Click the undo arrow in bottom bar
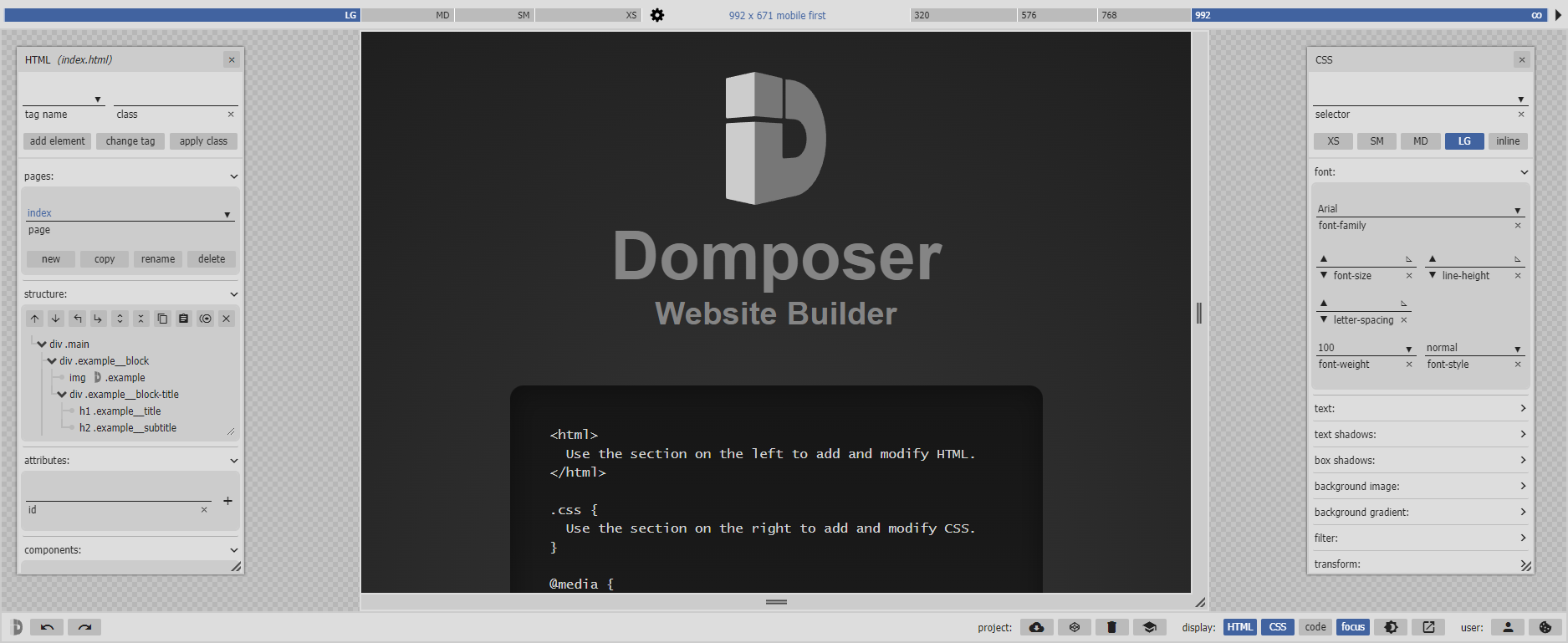 click(x=47, y=627)
